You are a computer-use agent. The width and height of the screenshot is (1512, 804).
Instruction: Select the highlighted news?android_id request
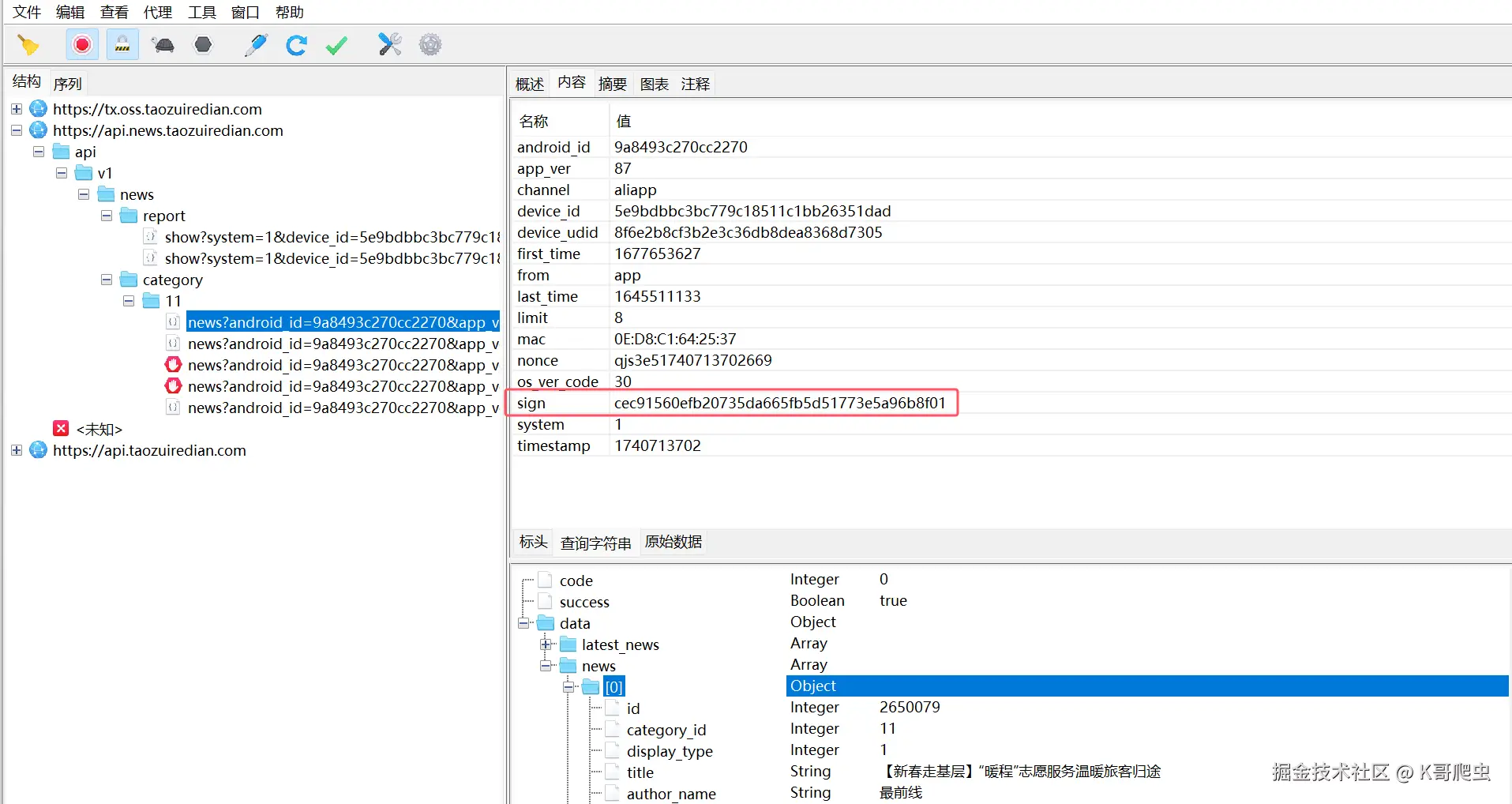tap(343, 322)
